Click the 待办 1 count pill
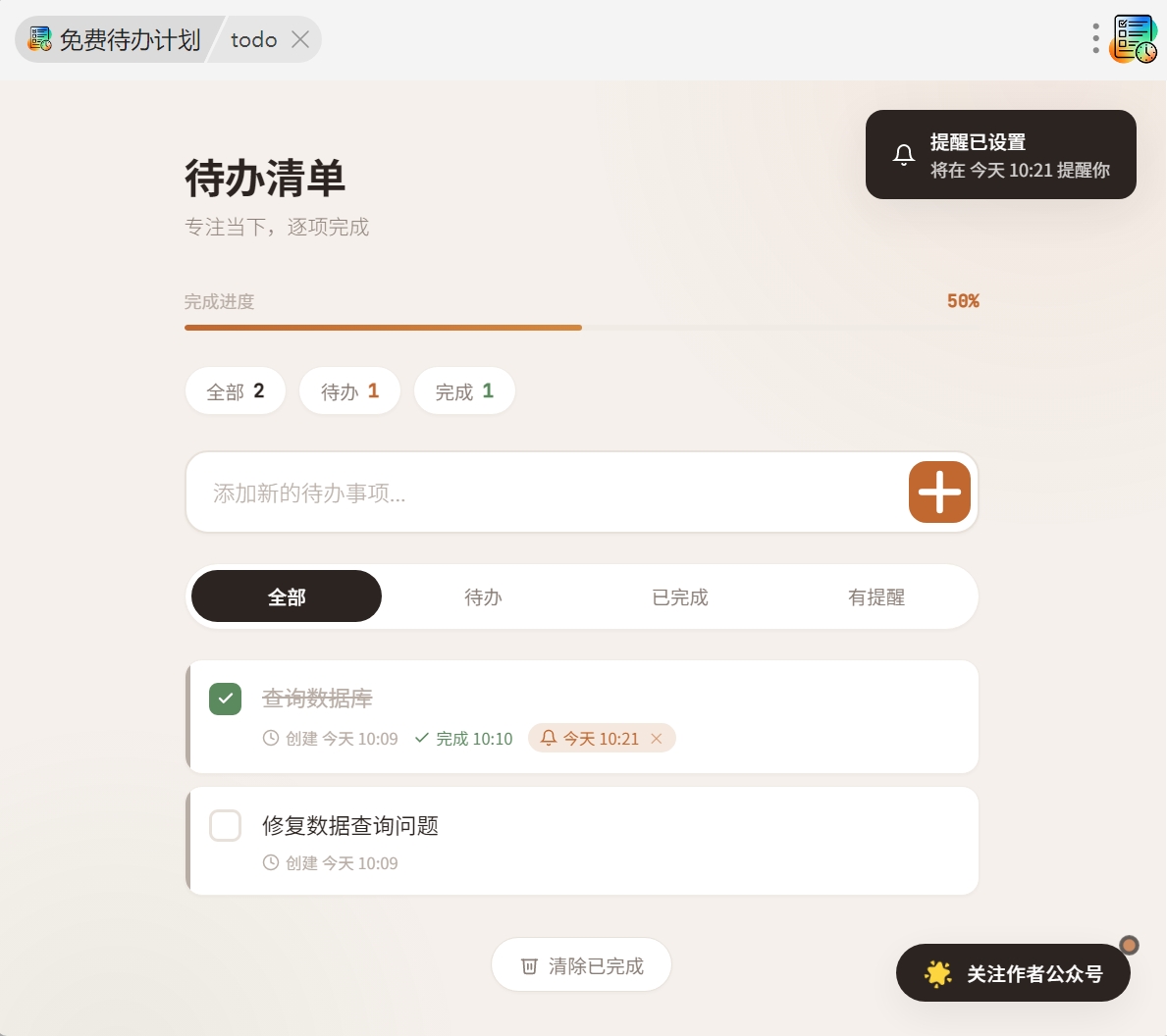Screen dimensions: 1167x1036 point(349,391)
